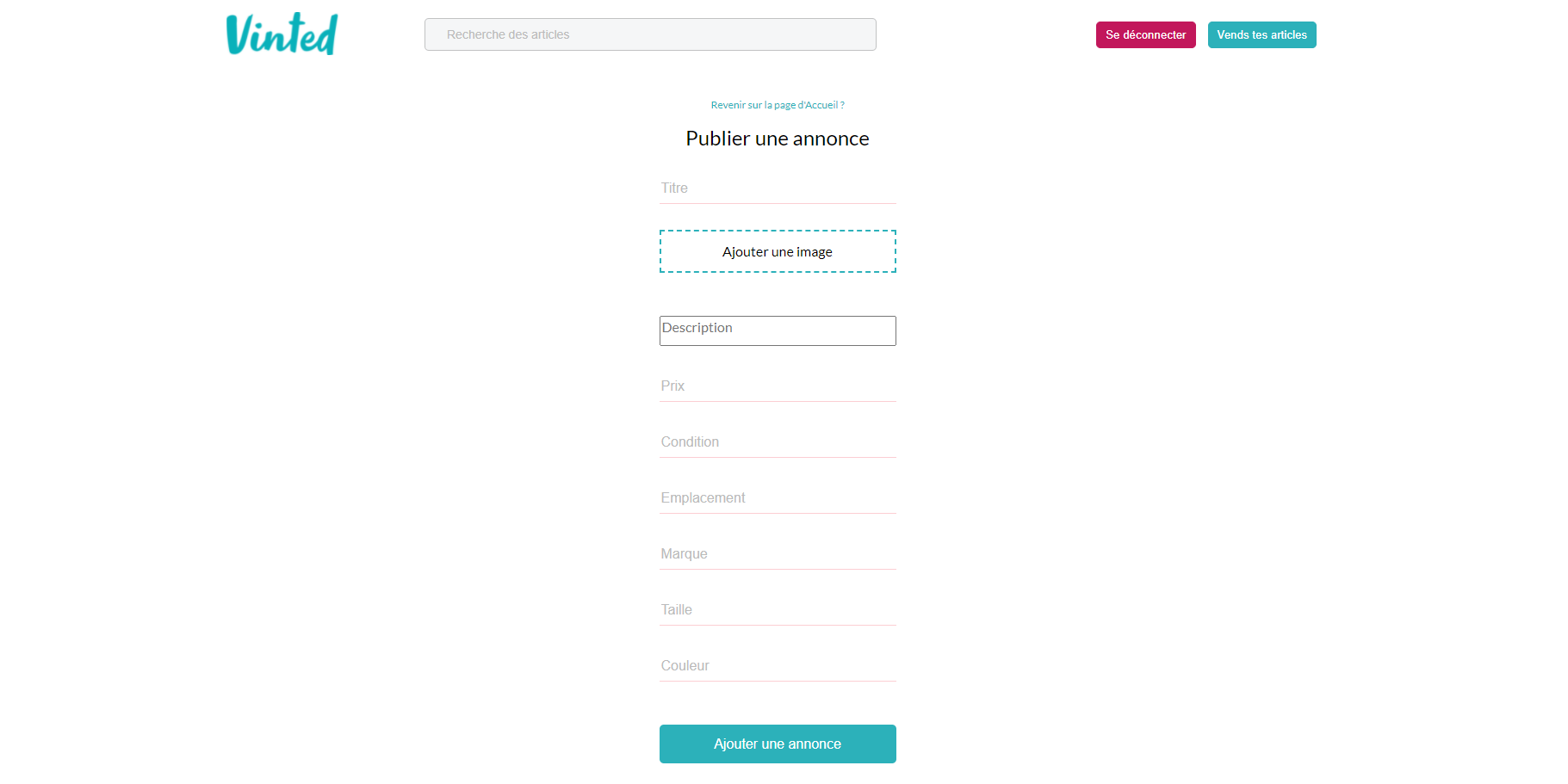Click the Prix field to enter a price

[775, 386]
